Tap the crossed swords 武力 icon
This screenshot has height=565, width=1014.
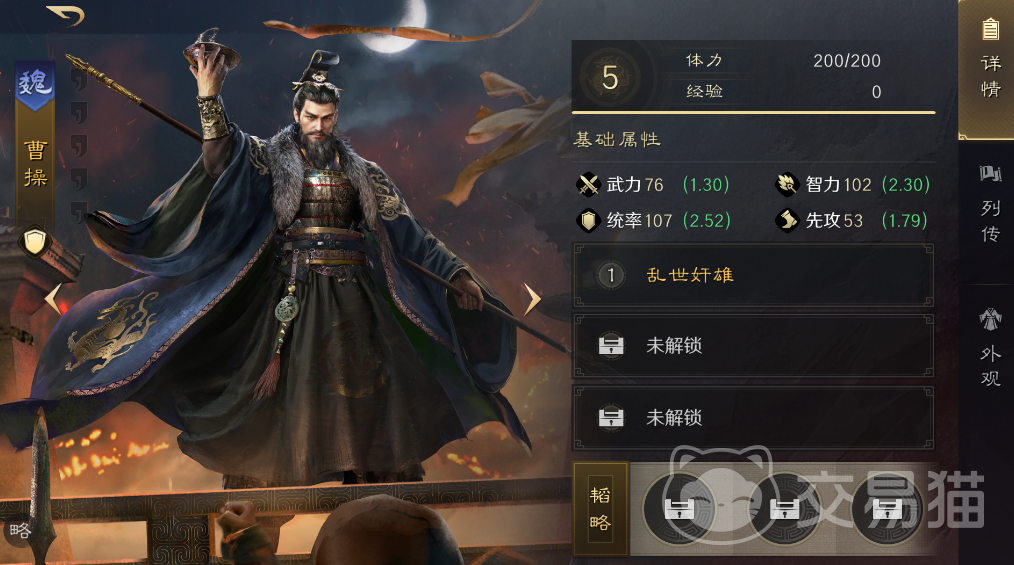pyautogui.click(x=588, y=185)
